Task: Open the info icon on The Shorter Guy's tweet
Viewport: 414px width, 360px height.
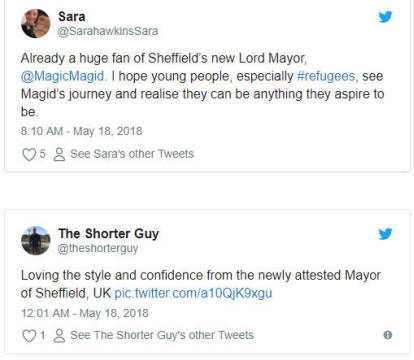Action: (x=388, y=335)
